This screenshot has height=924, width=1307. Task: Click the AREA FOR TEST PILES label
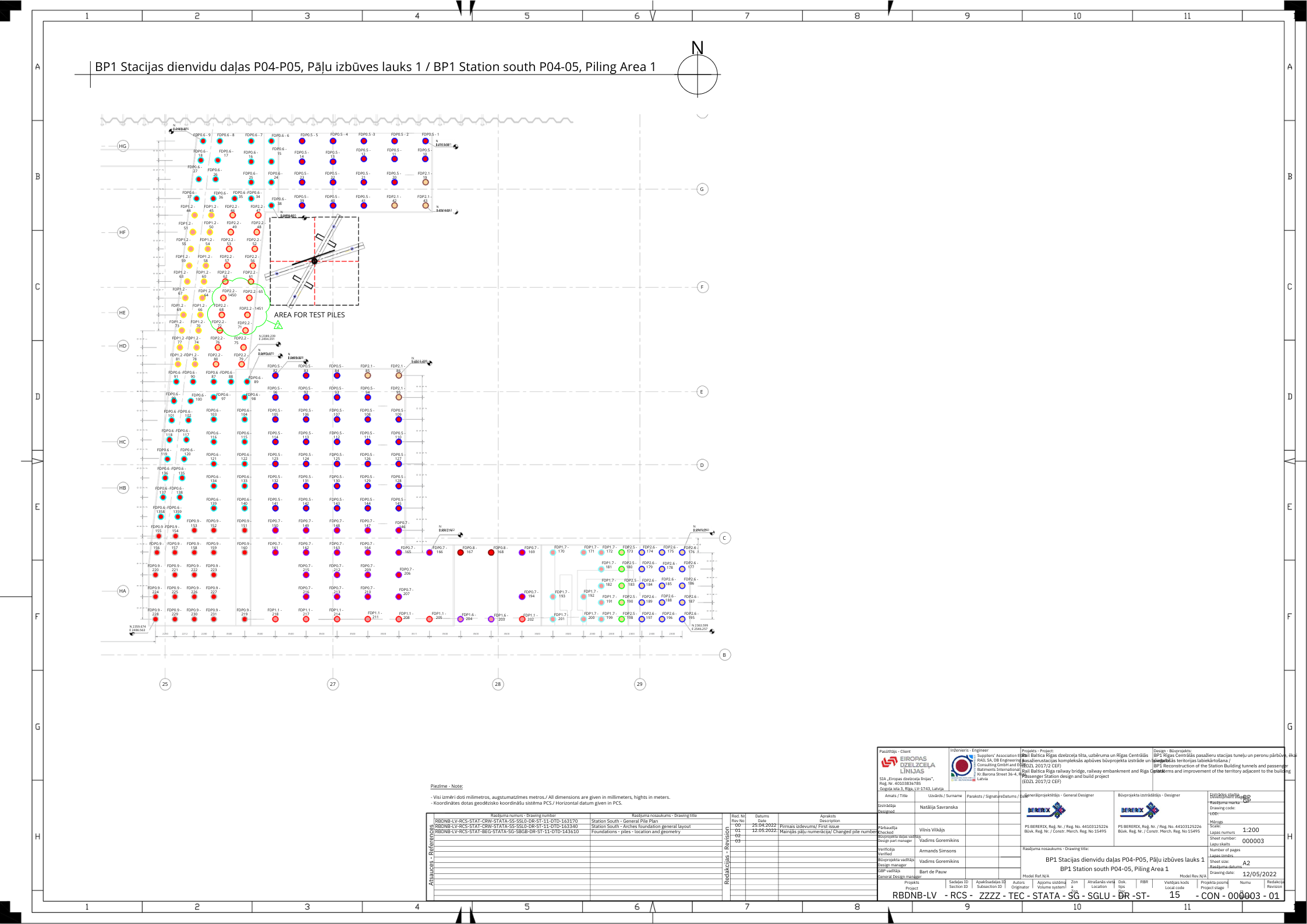pos(309,315)
